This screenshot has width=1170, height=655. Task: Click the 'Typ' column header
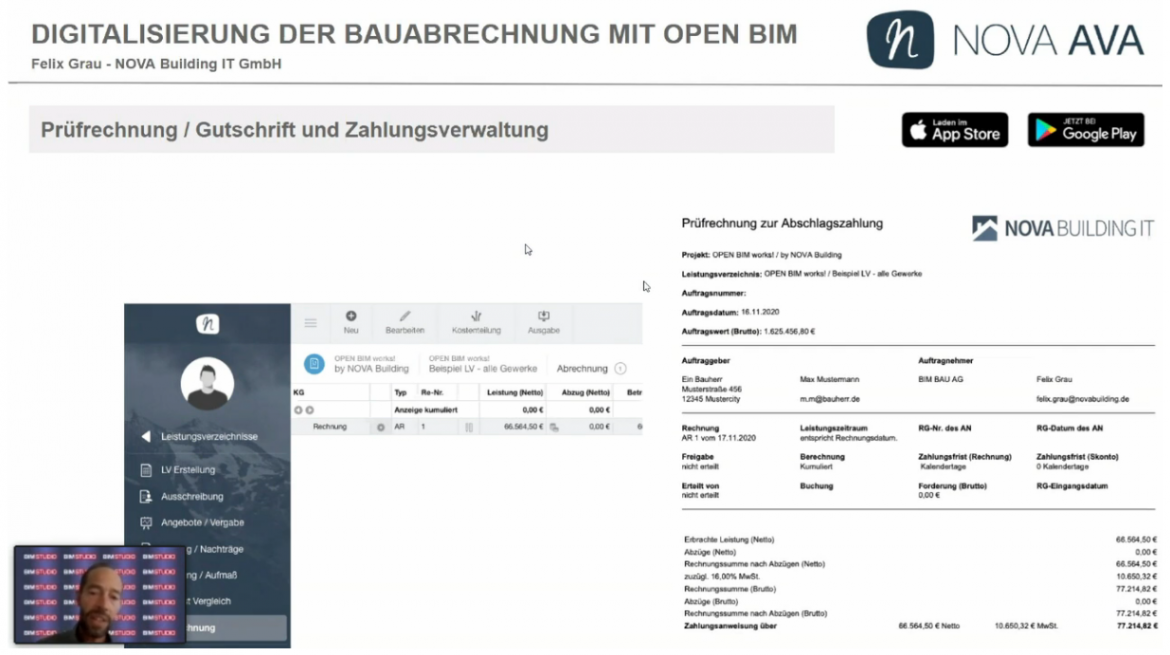coord(401,392)
